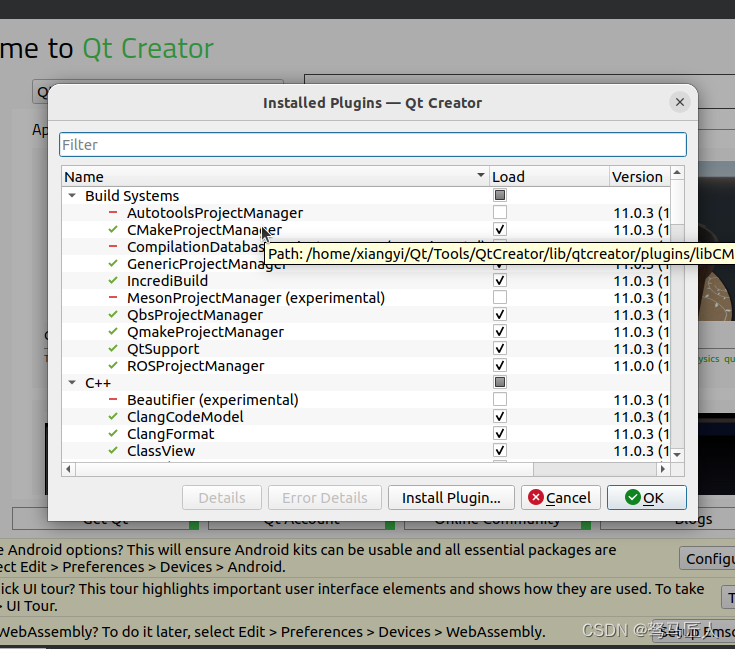Viewport: 735px width, 649px height.
Task: Click the green check icon beside ClangCodeModel
Action: tap(112, 416)
